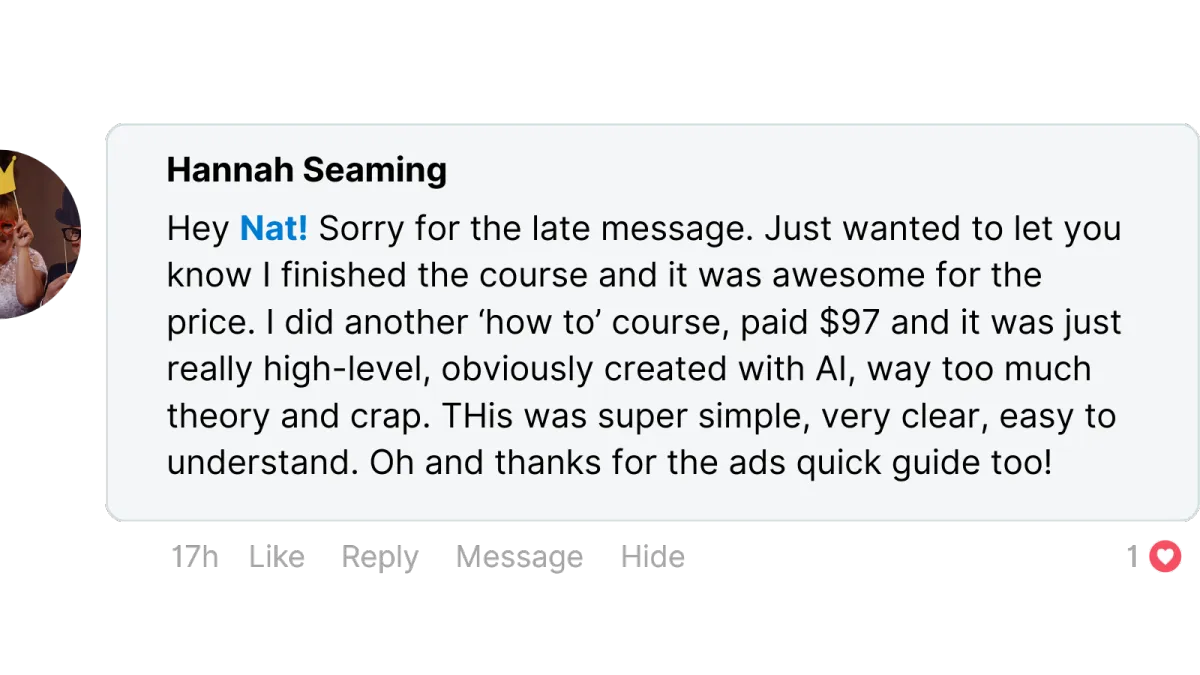Viewport: 1200px width, 675px height.
Task: Click the word "understand." in the comment
Action: click(x=256, y=464)
